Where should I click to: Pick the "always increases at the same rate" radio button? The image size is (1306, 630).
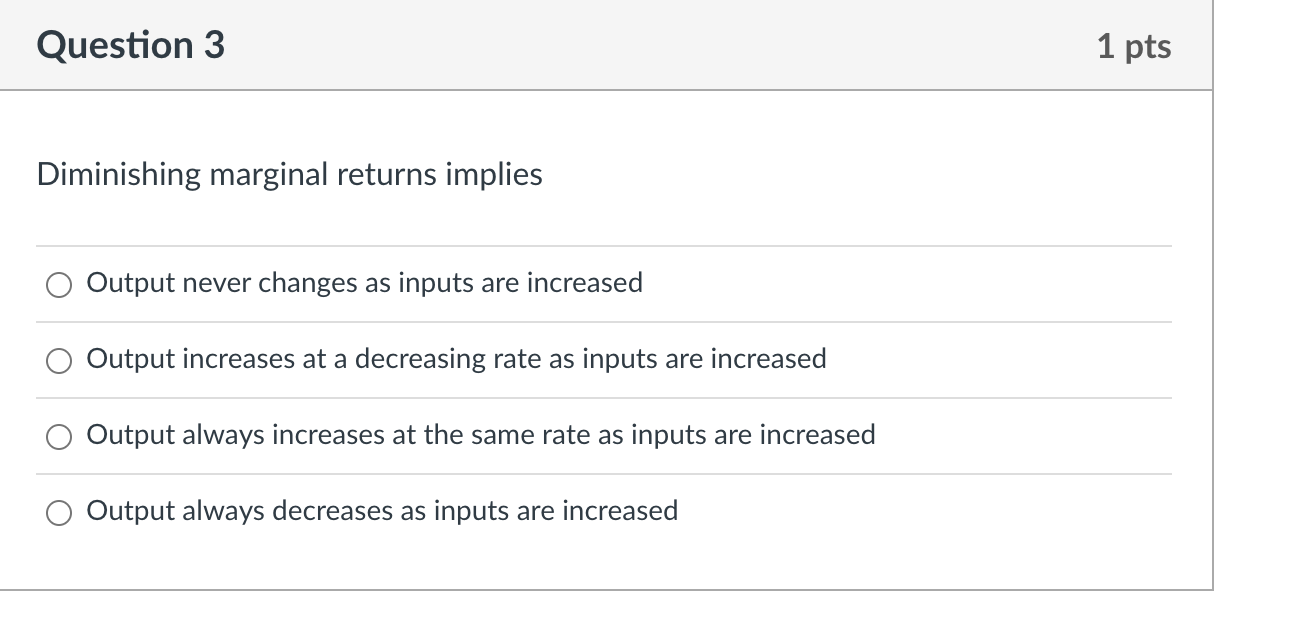(59, 437)
